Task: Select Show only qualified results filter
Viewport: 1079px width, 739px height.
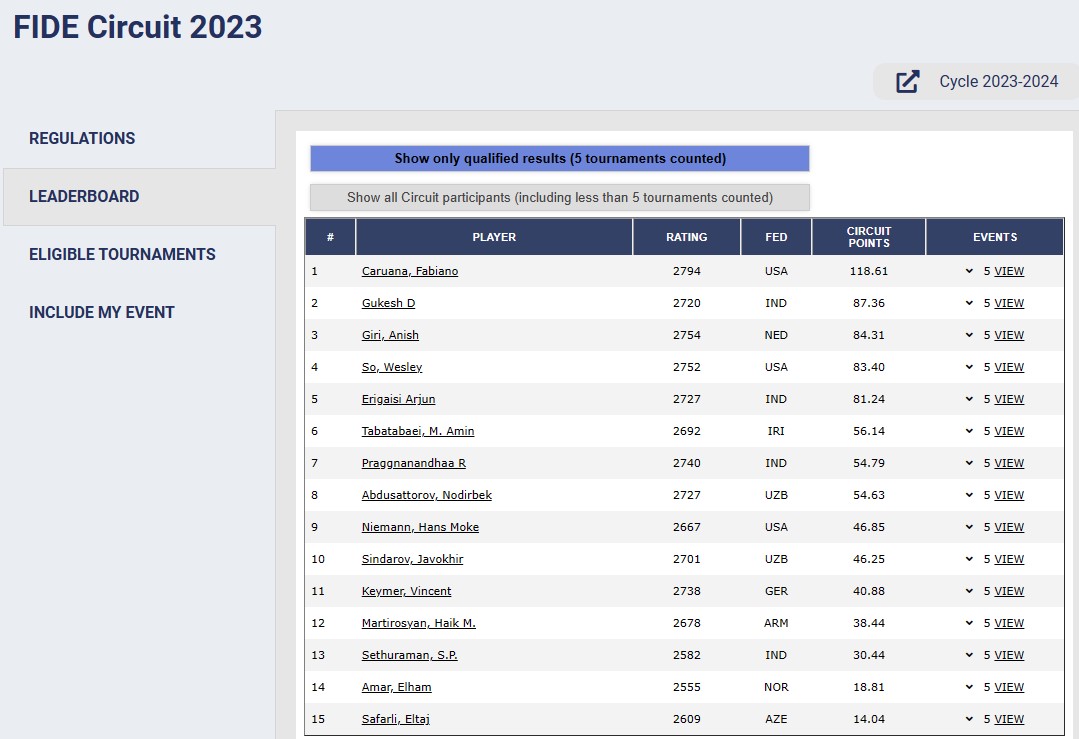Action: coord(559,159)
